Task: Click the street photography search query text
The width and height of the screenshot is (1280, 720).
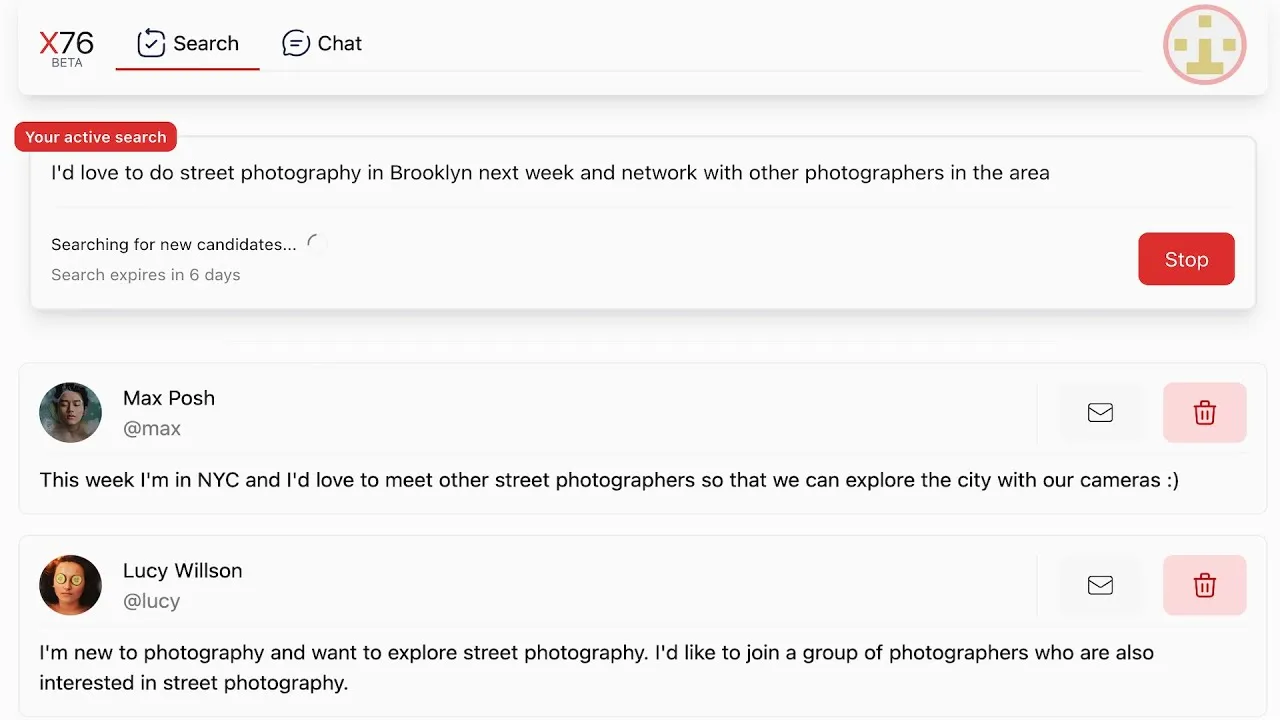Action: click(x=550, y=172)
